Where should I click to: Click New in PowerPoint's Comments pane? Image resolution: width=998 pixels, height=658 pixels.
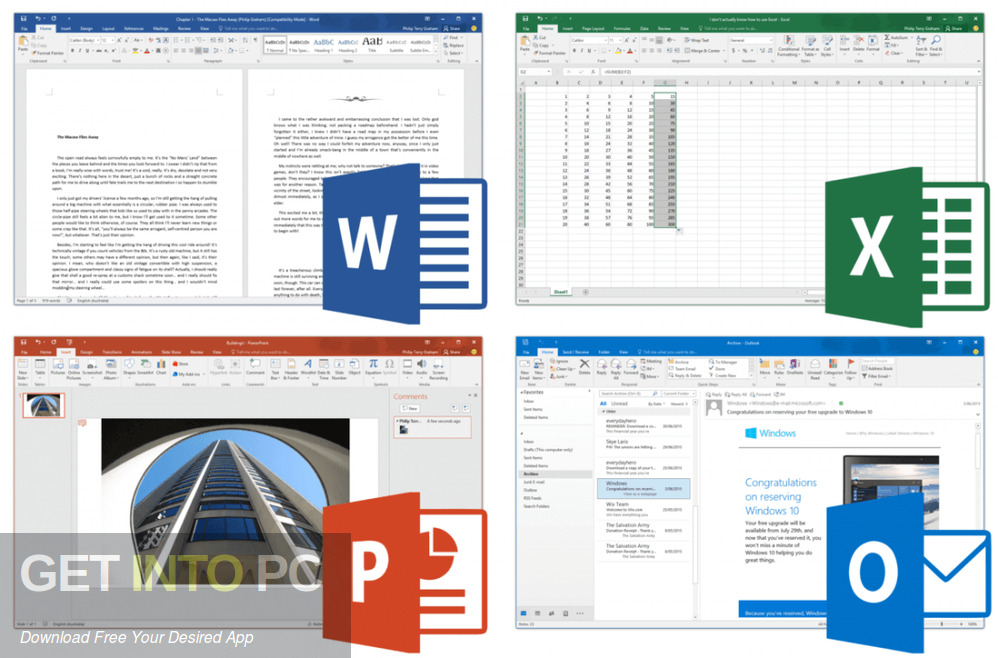pos(409,408)
